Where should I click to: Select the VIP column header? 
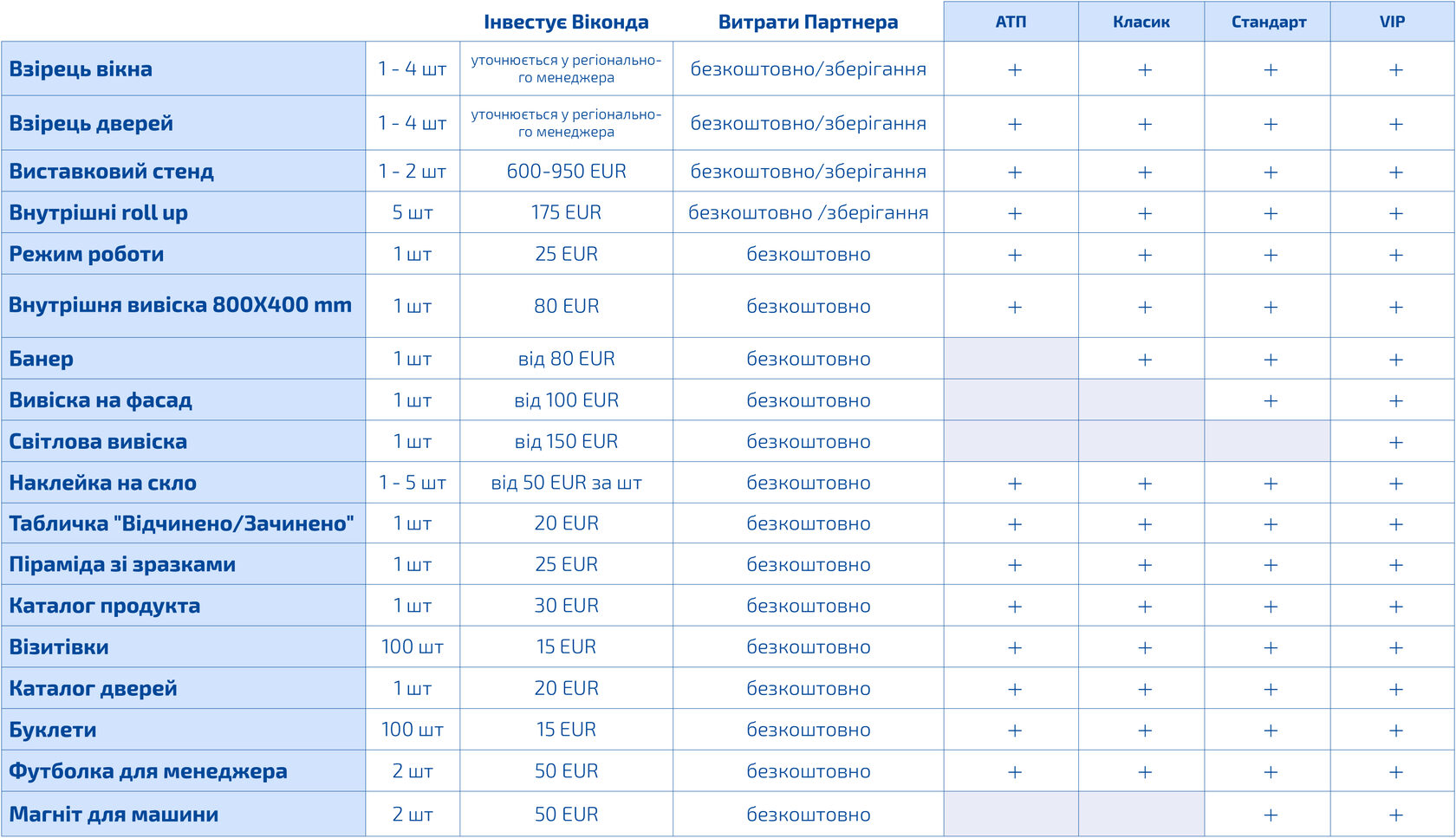[1392, 22]
